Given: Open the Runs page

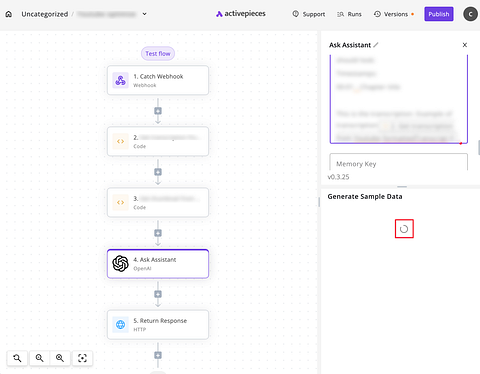Looking at the screenshot, I should (349, 14).
